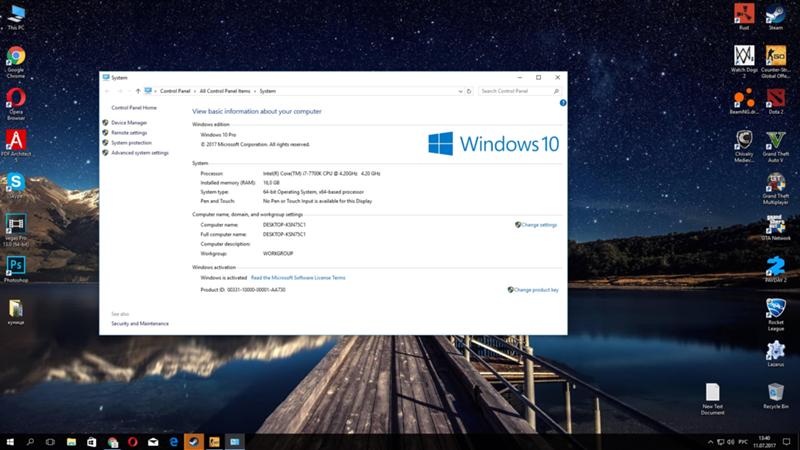
Task: Click the refresh button in address bar
Action: coord(469,91)
